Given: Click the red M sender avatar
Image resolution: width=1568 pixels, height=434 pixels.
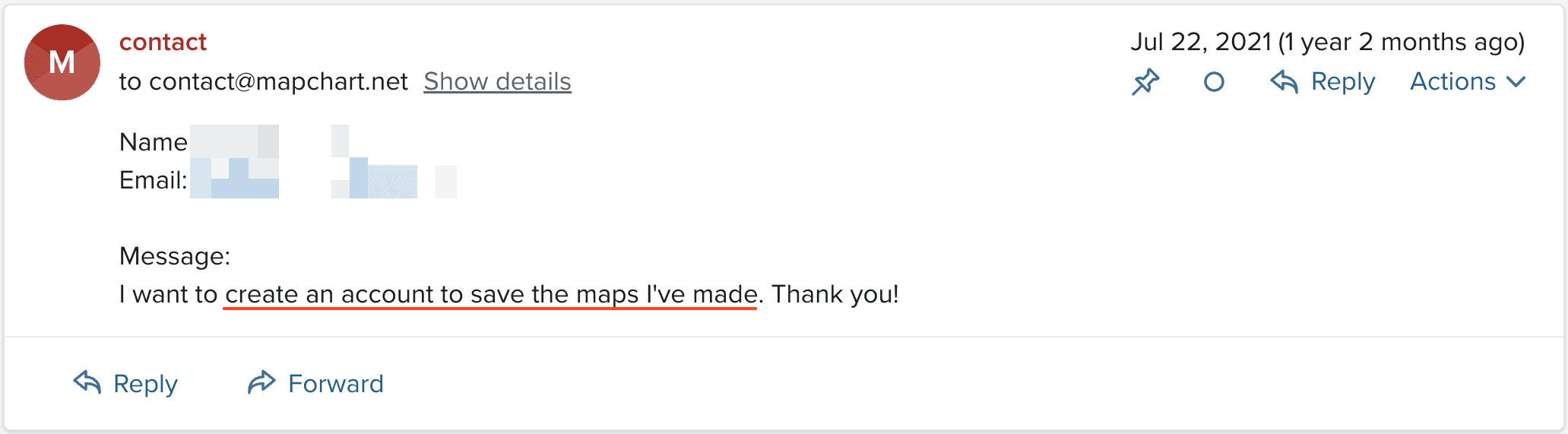Looking at the screenshot, I should click(62, 62).
